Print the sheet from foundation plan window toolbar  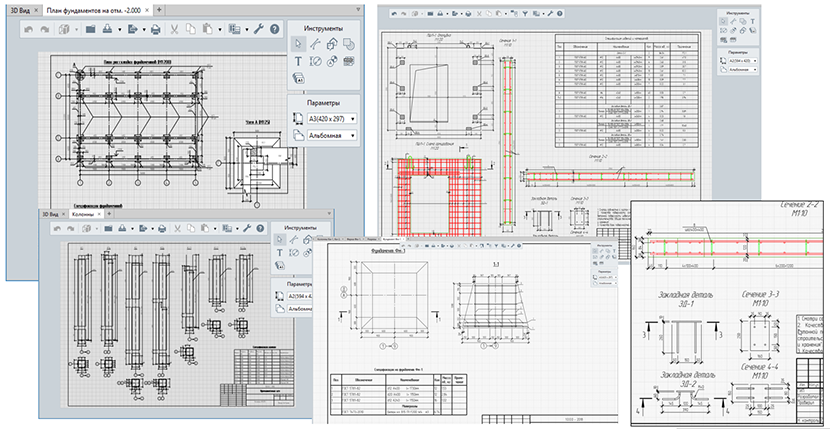tap(156, 29)
